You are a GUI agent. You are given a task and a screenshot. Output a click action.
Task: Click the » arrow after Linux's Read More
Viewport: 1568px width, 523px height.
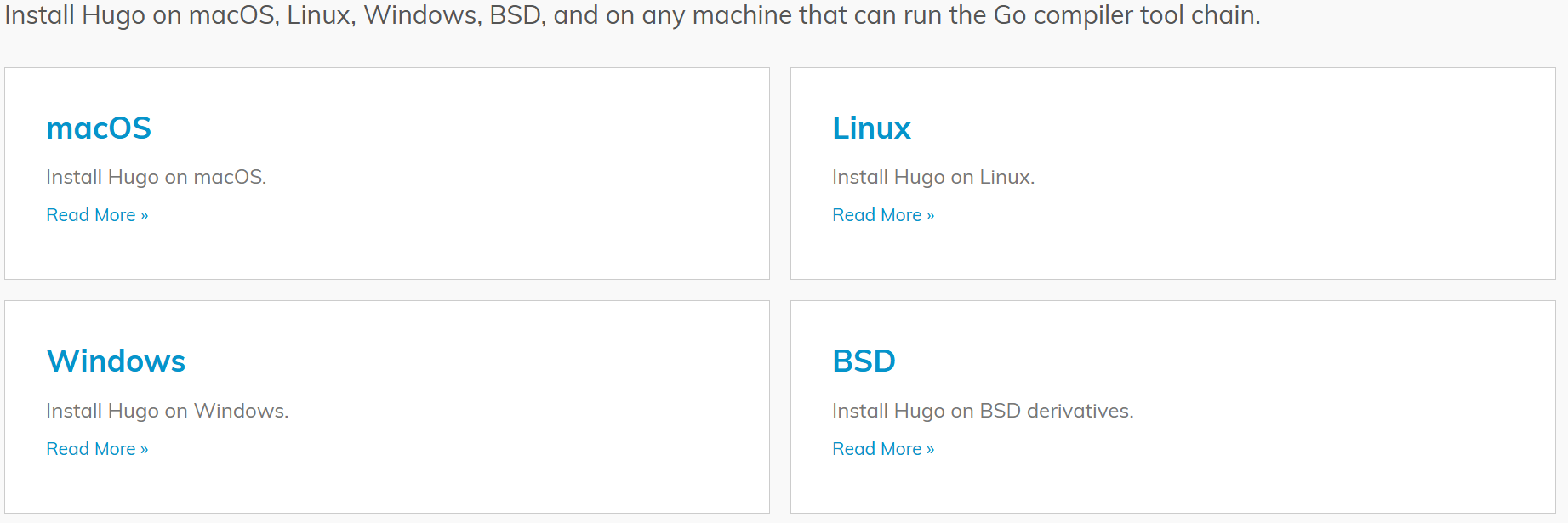[930, 216]
